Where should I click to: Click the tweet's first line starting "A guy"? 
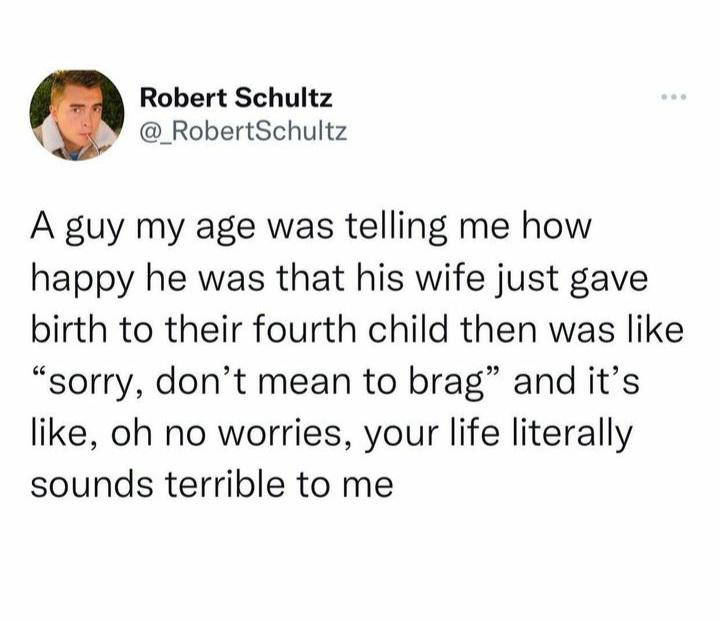[x=310, y=229]
